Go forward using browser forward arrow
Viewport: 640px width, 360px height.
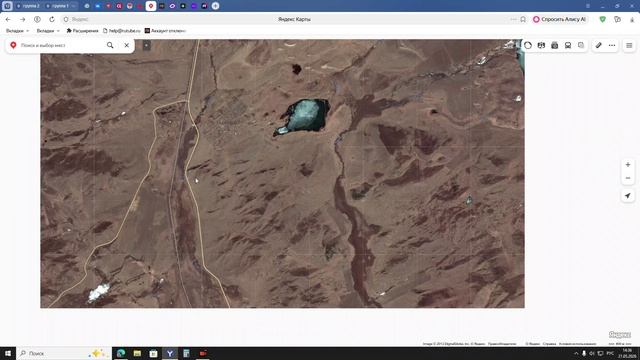click(x=22, y=19)
